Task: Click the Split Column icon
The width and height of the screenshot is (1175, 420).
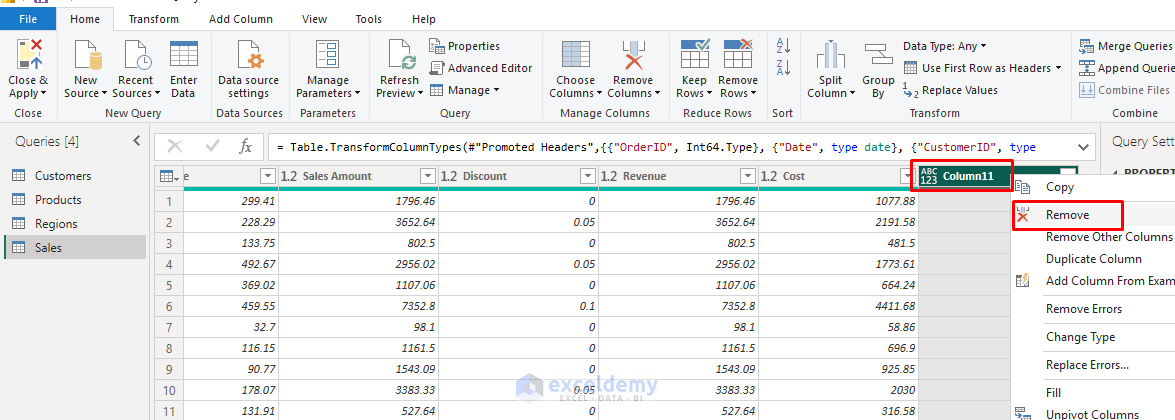Action: (x=831, y=56)
